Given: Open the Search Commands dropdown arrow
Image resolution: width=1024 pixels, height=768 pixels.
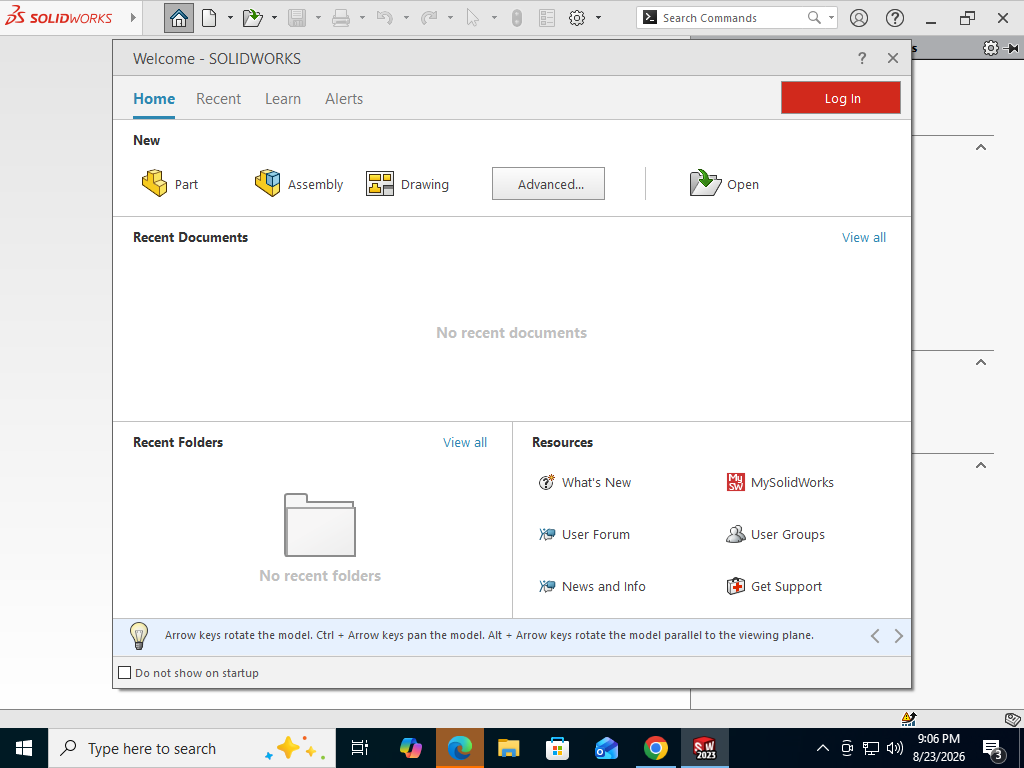Looking at the screenshot, I should click(x=831, y=18).
